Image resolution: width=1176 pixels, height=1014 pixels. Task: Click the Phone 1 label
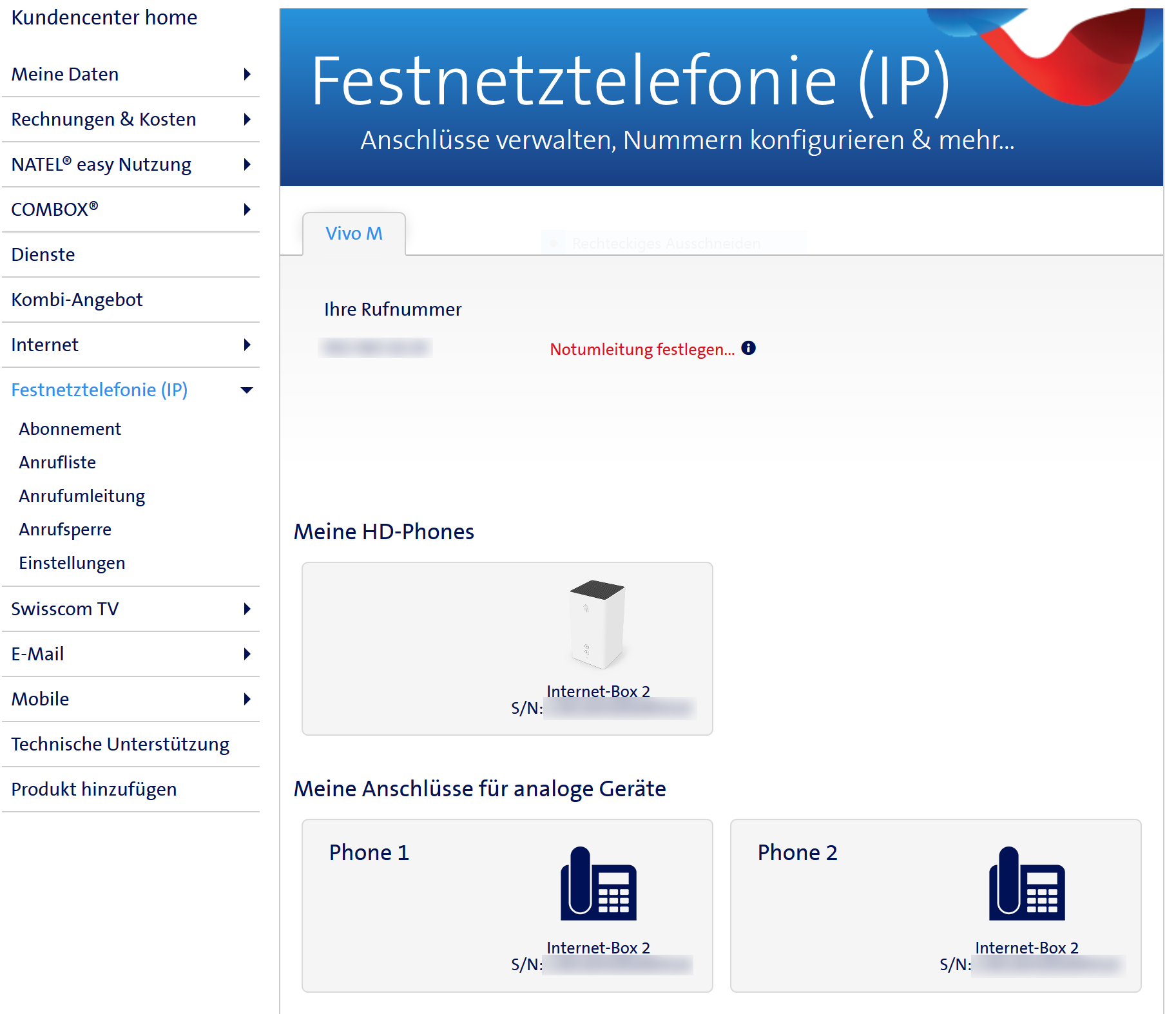369,852
